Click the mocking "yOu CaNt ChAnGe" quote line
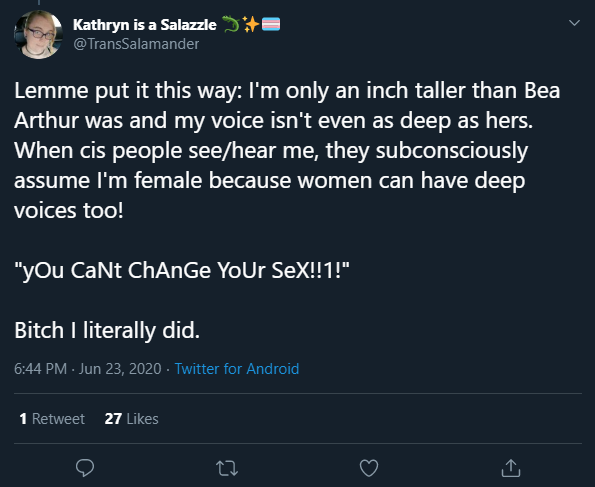This screenshot has height=487, width=595. pos(182,270)
